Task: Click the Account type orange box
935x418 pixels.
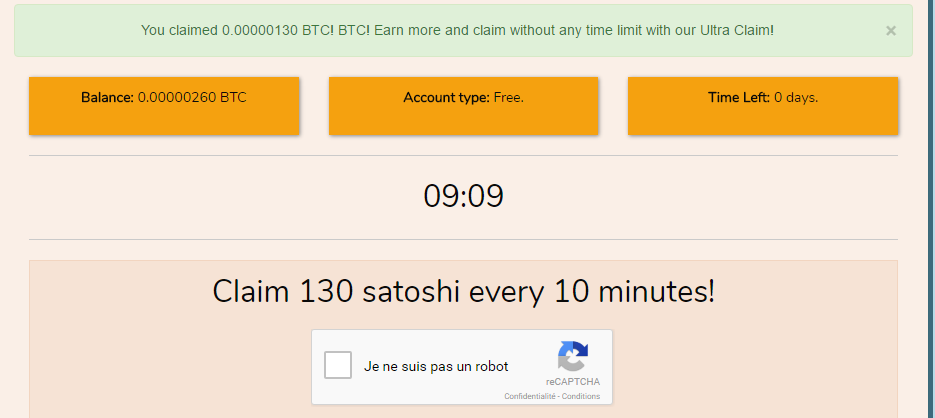Action: click(x=463, y=106)
